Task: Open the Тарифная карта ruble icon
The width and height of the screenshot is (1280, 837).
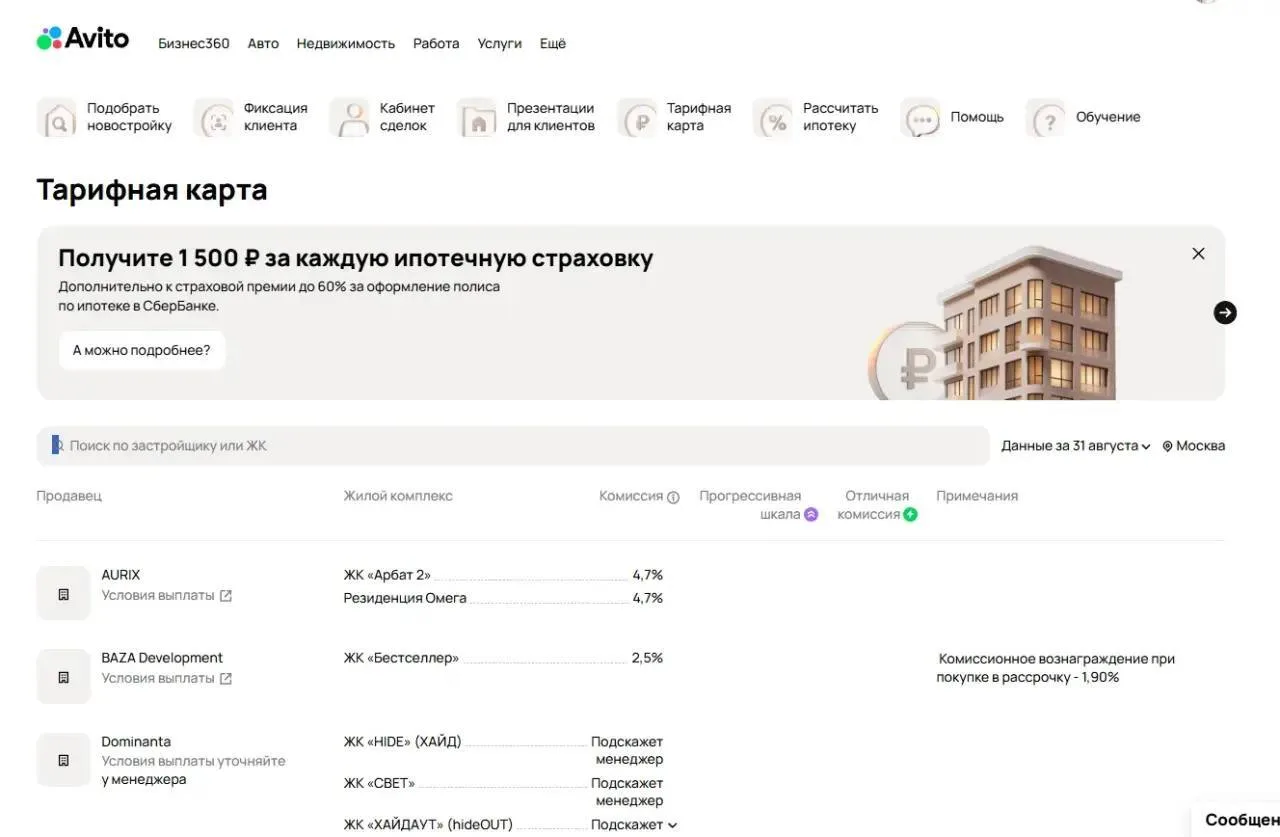Action: click(637, 117)
